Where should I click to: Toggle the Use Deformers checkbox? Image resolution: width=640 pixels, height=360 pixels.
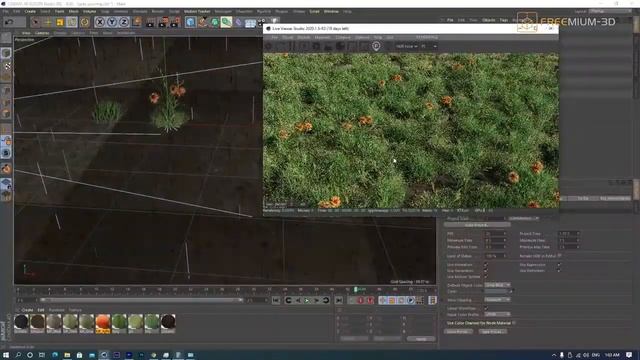pos(559,271)
